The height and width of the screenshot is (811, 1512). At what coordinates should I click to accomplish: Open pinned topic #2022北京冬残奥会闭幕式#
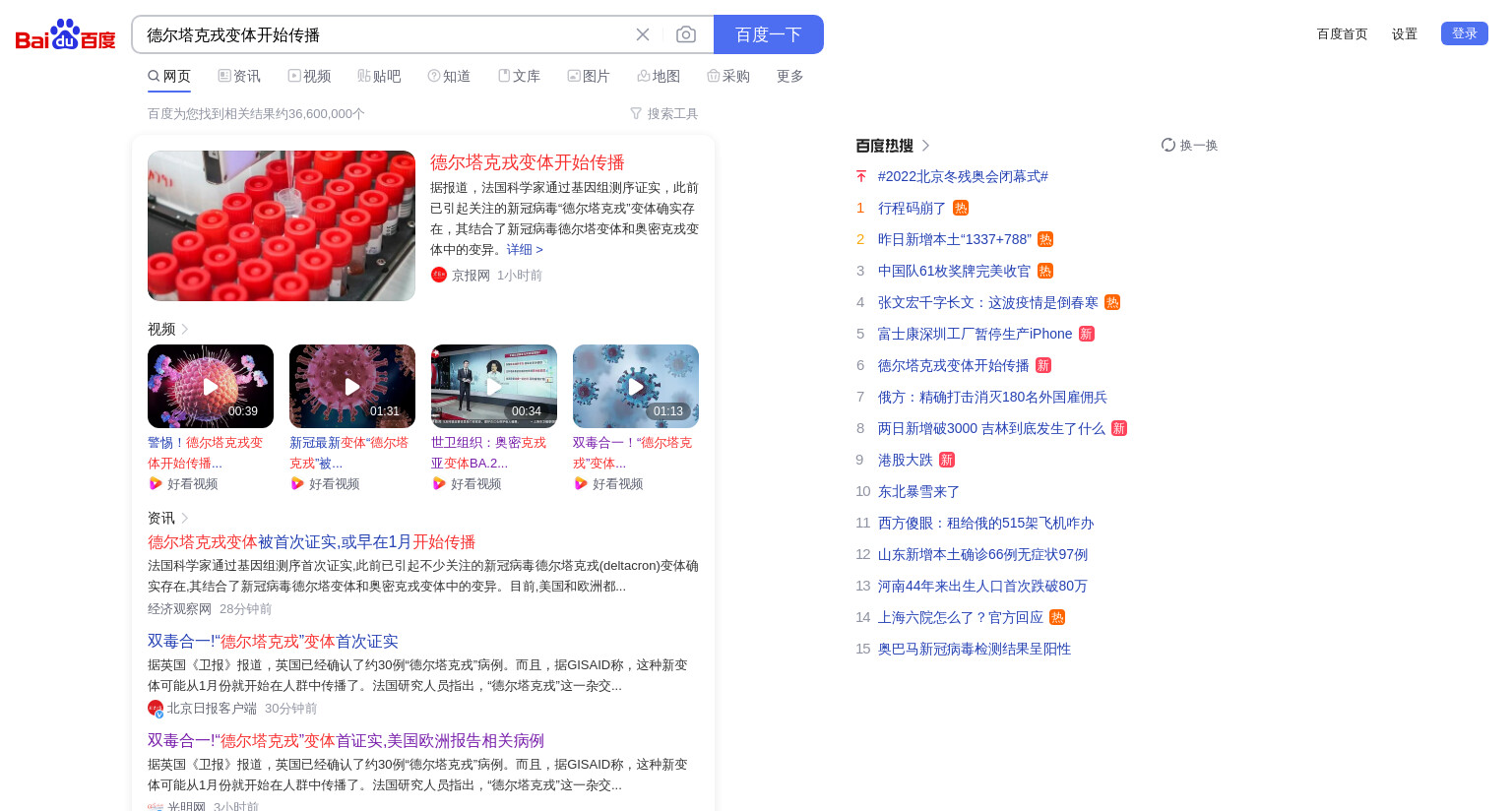click(963, 176)
